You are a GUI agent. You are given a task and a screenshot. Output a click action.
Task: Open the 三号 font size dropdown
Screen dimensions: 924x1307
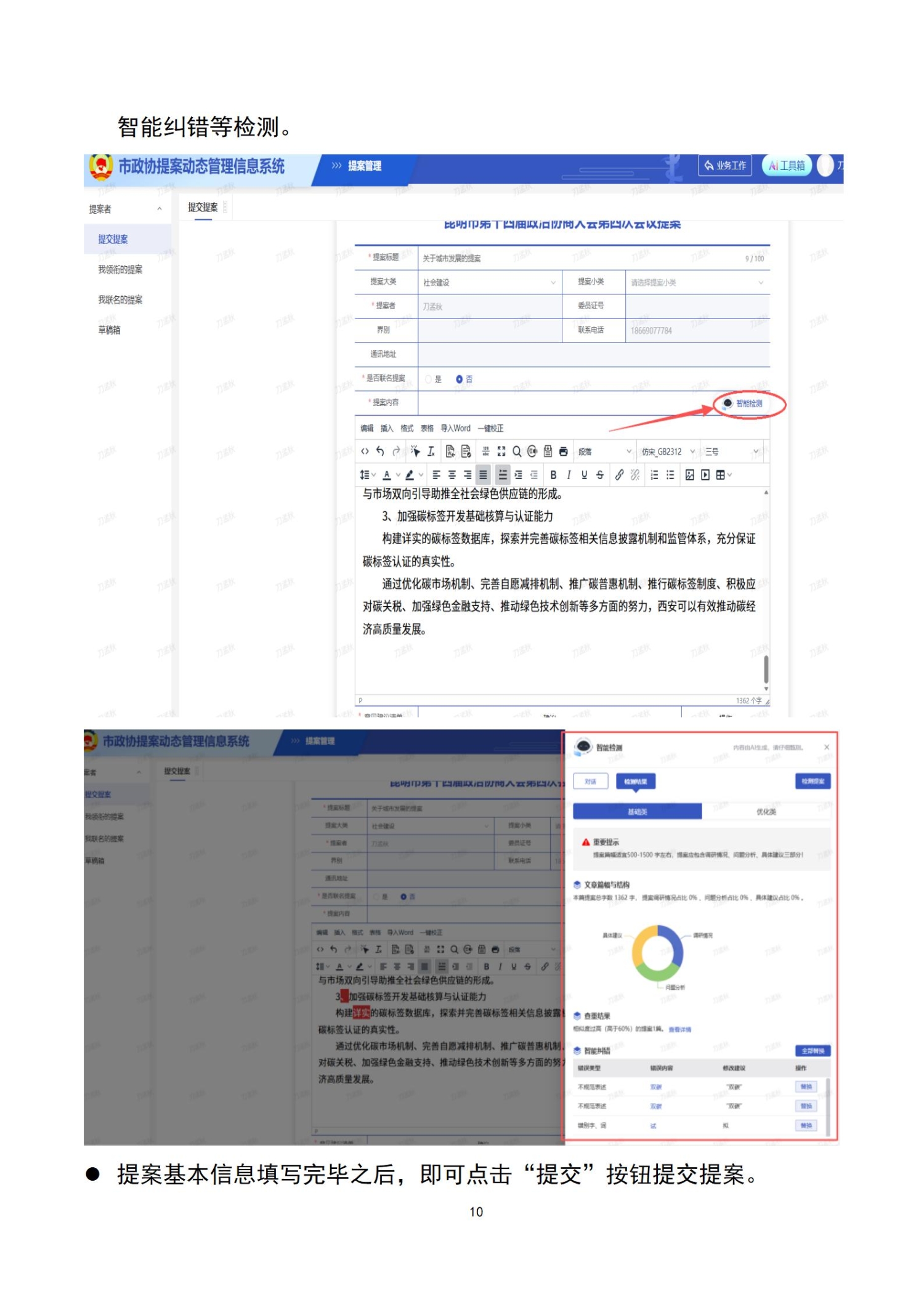(732, 451)
